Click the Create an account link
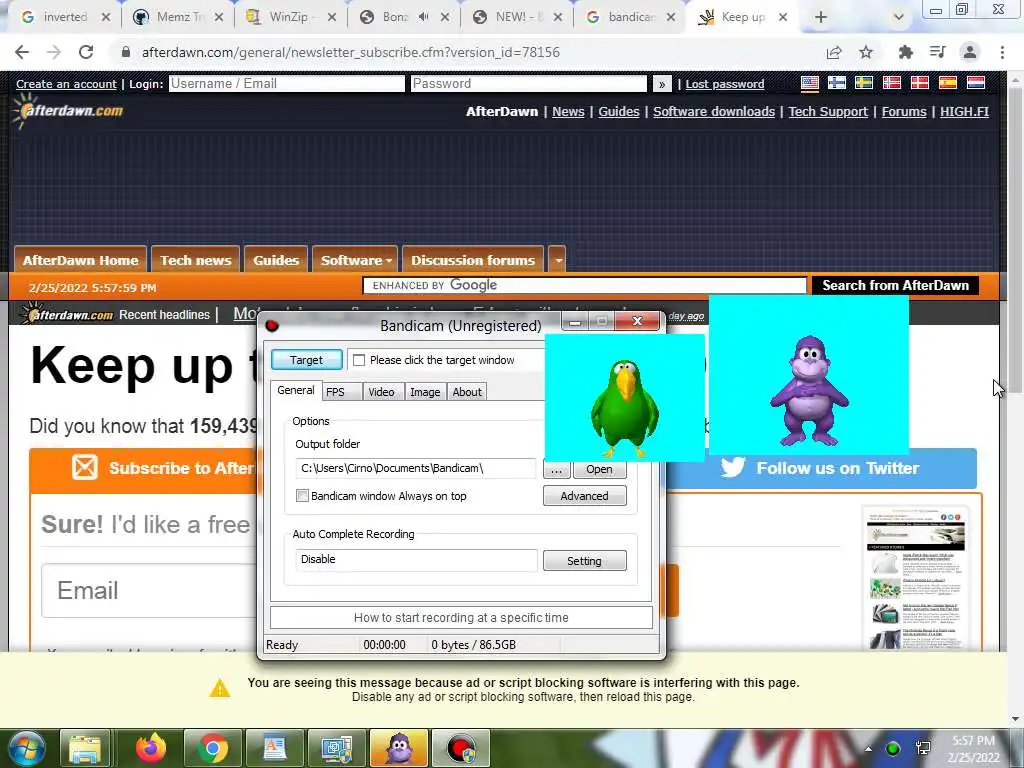The width and height of the screenshot is (1024, 768). [66, 84]
